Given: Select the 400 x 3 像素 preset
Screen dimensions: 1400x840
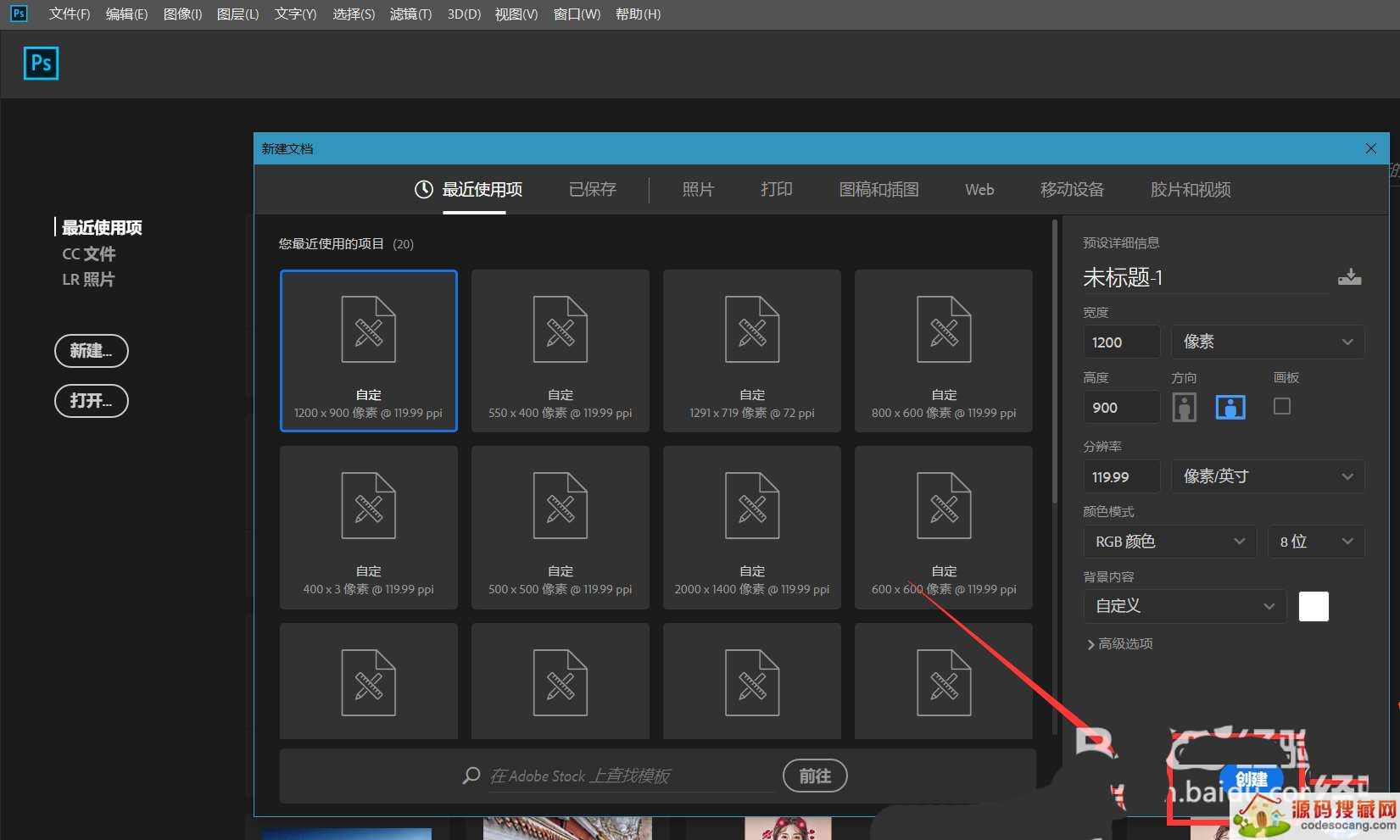Looking at the screenshot, I should pos(369,527).
